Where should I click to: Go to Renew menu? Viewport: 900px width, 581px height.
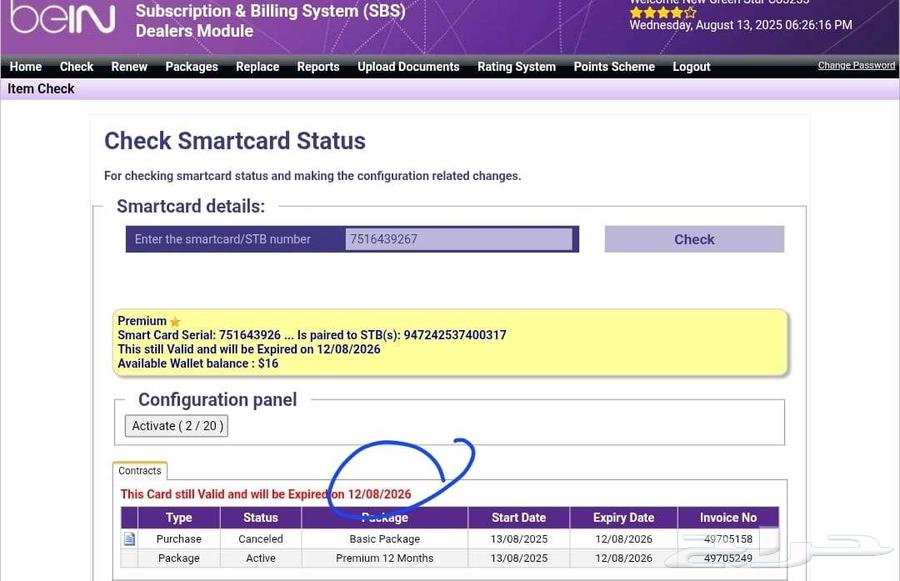129,67
